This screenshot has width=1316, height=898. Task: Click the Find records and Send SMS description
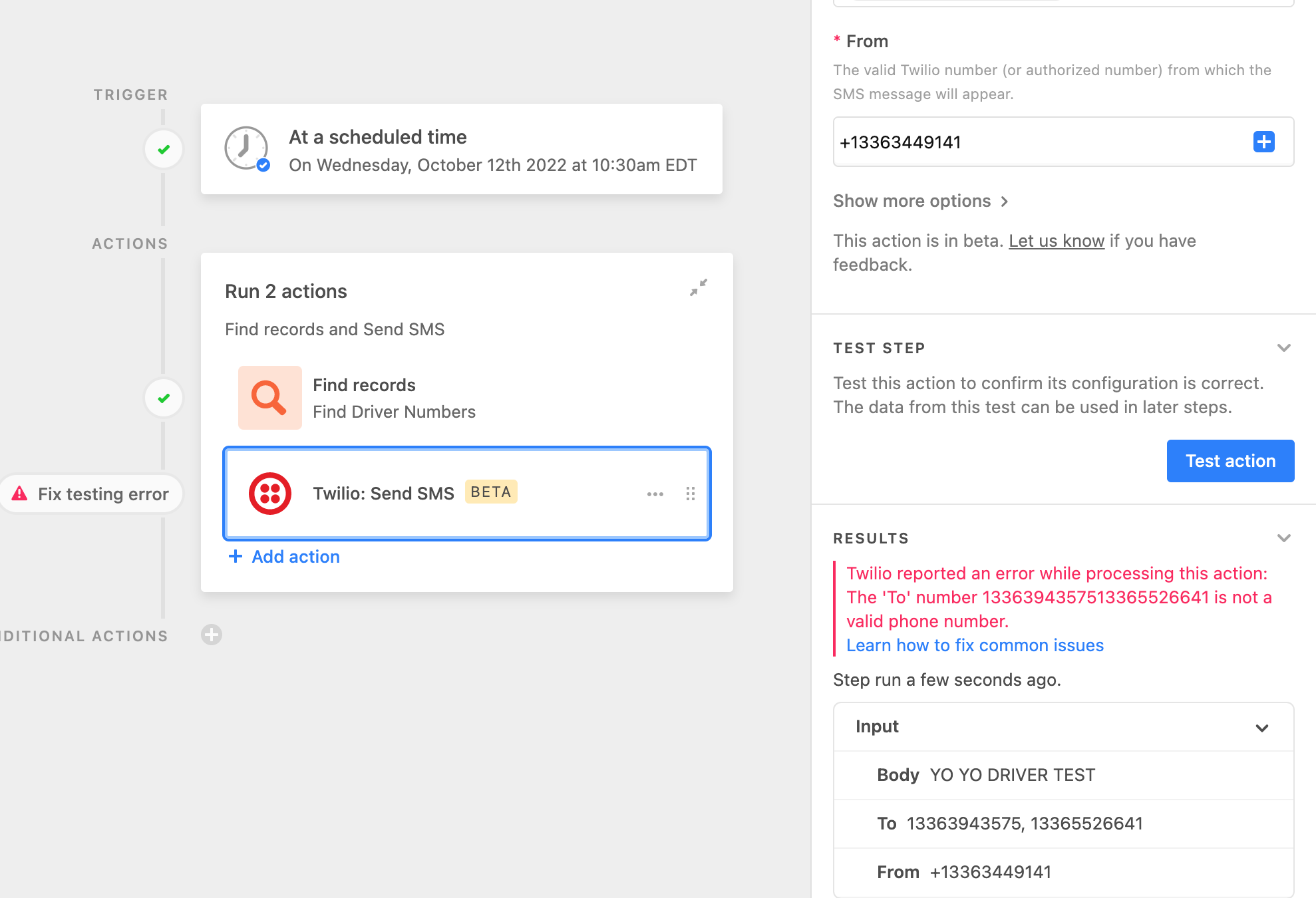(x=335, y=329)
